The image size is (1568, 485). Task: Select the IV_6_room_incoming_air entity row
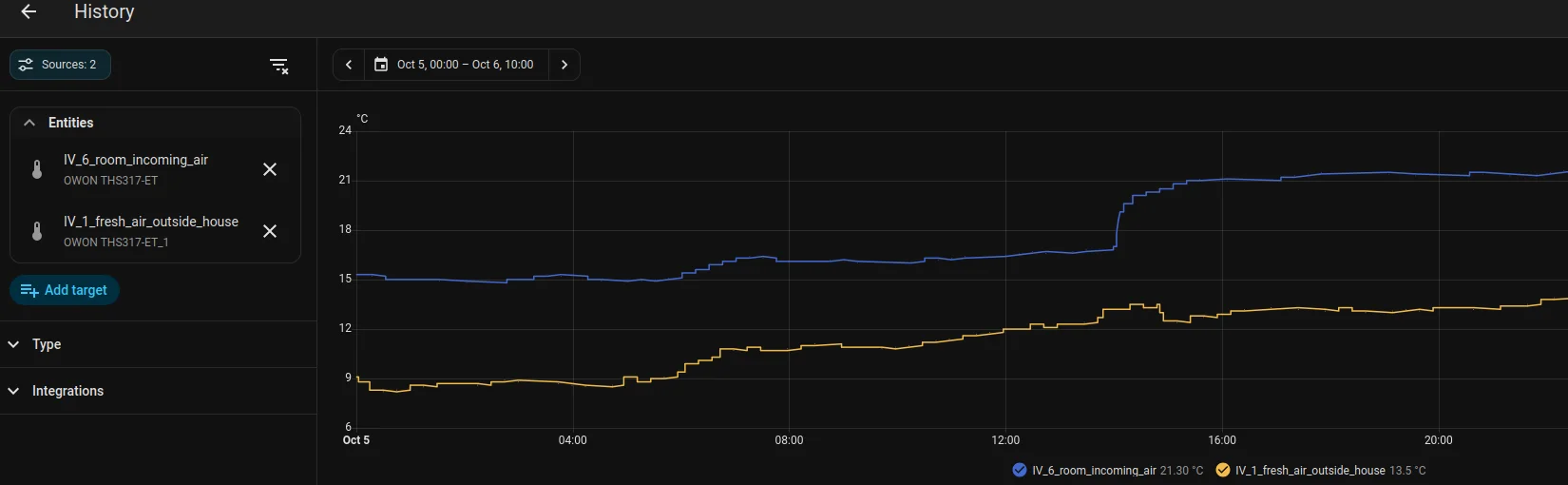155,169
